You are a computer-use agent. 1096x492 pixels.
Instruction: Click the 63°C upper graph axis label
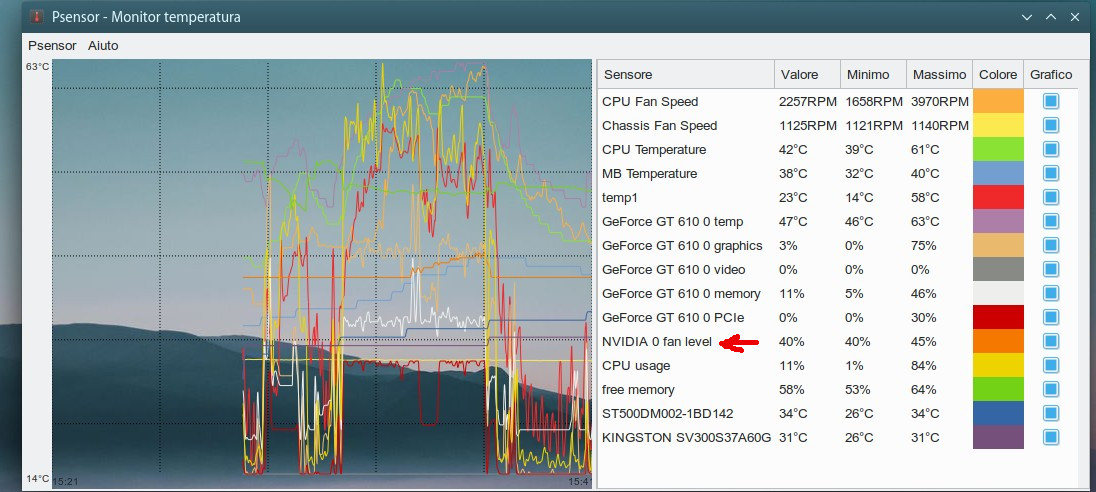click(38, 67)
